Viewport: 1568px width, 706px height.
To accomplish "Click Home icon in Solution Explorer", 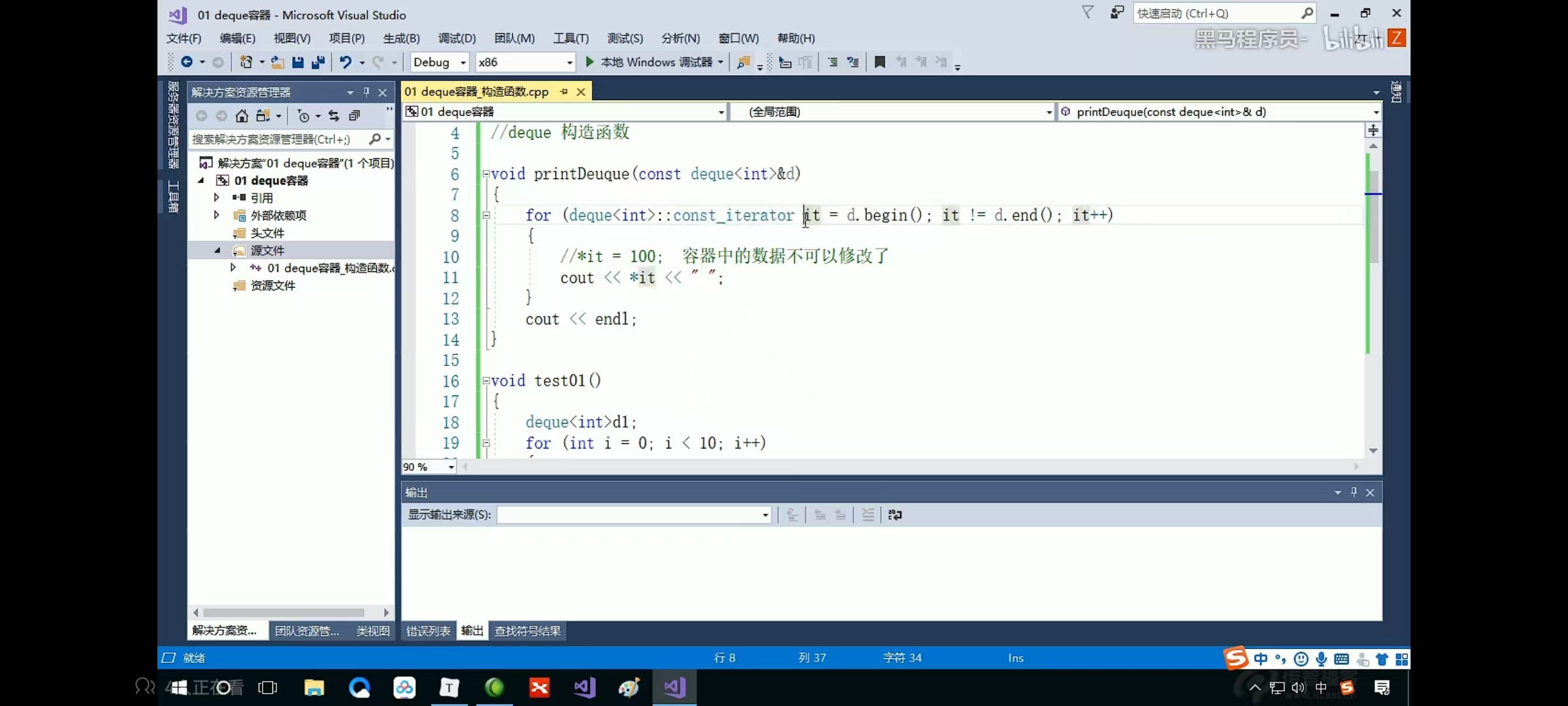I will pos(242,116).
